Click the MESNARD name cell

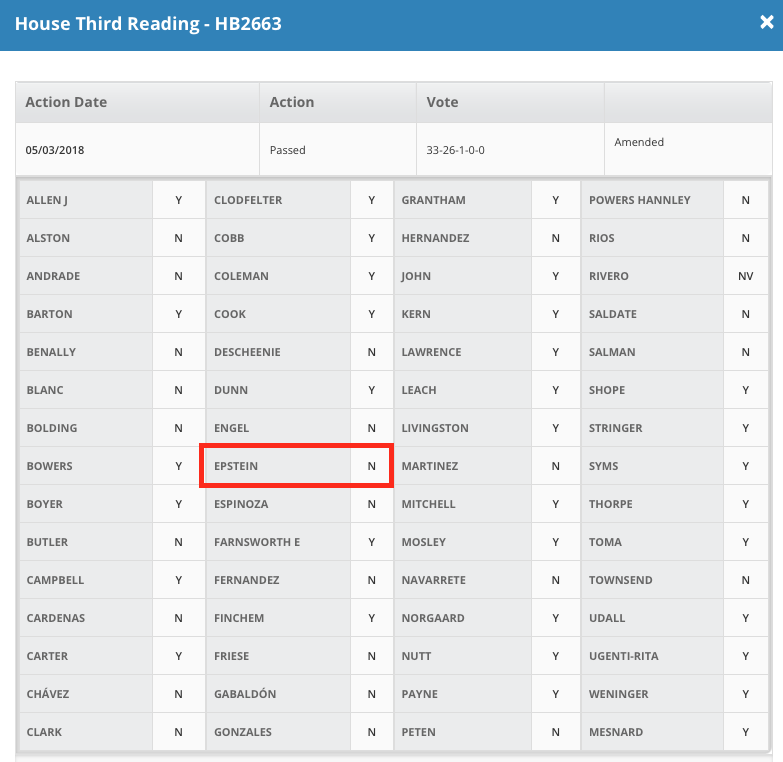coord(652,732)
